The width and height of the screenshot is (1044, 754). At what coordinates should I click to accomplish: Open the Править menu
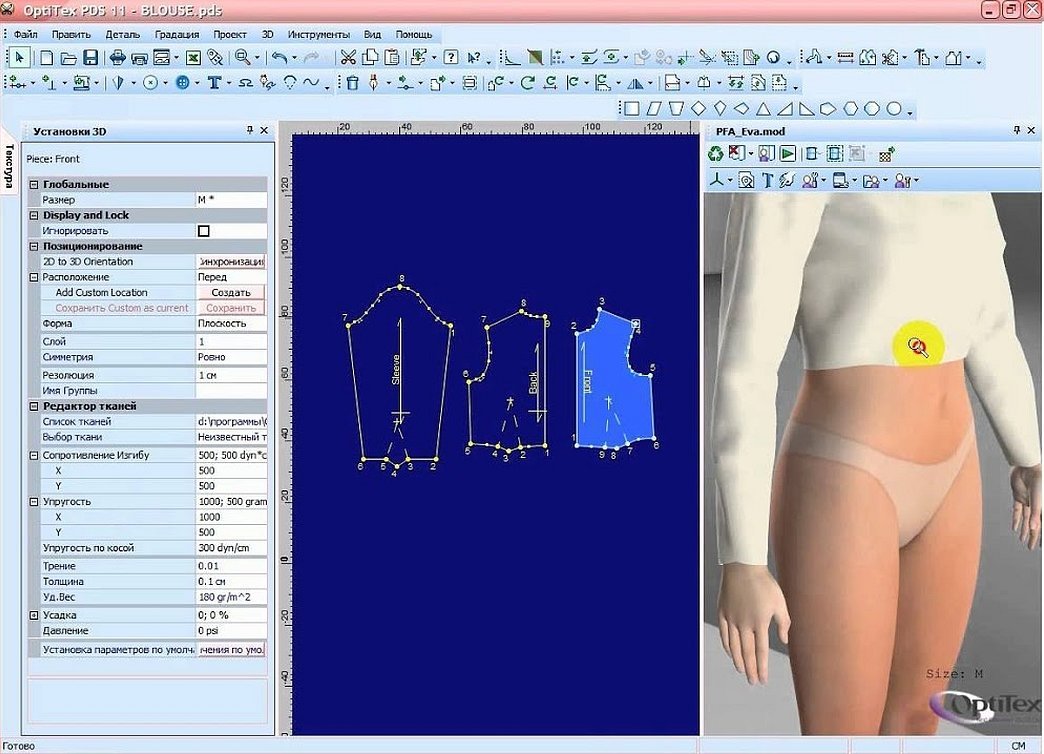[x=71, y=34]
